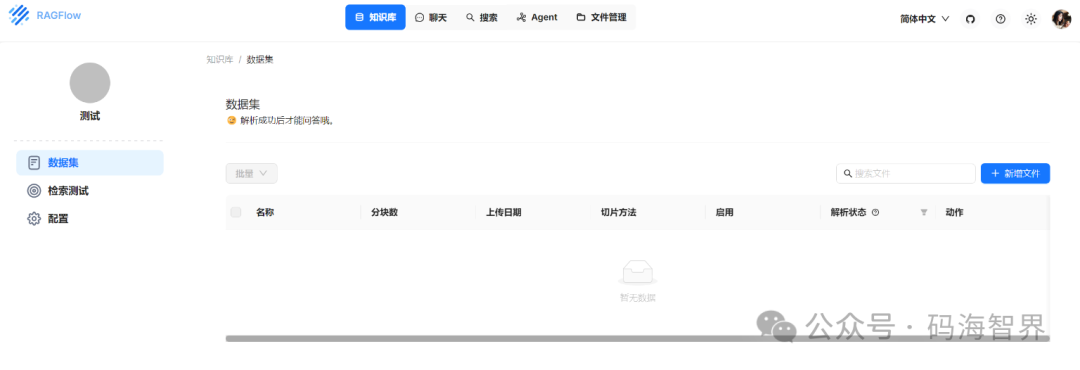Viewport: 1080px width, 370px height.
Task: Click the horizontal scrollbar under the table
Action: pyautogui.click(x=637, y=338)
